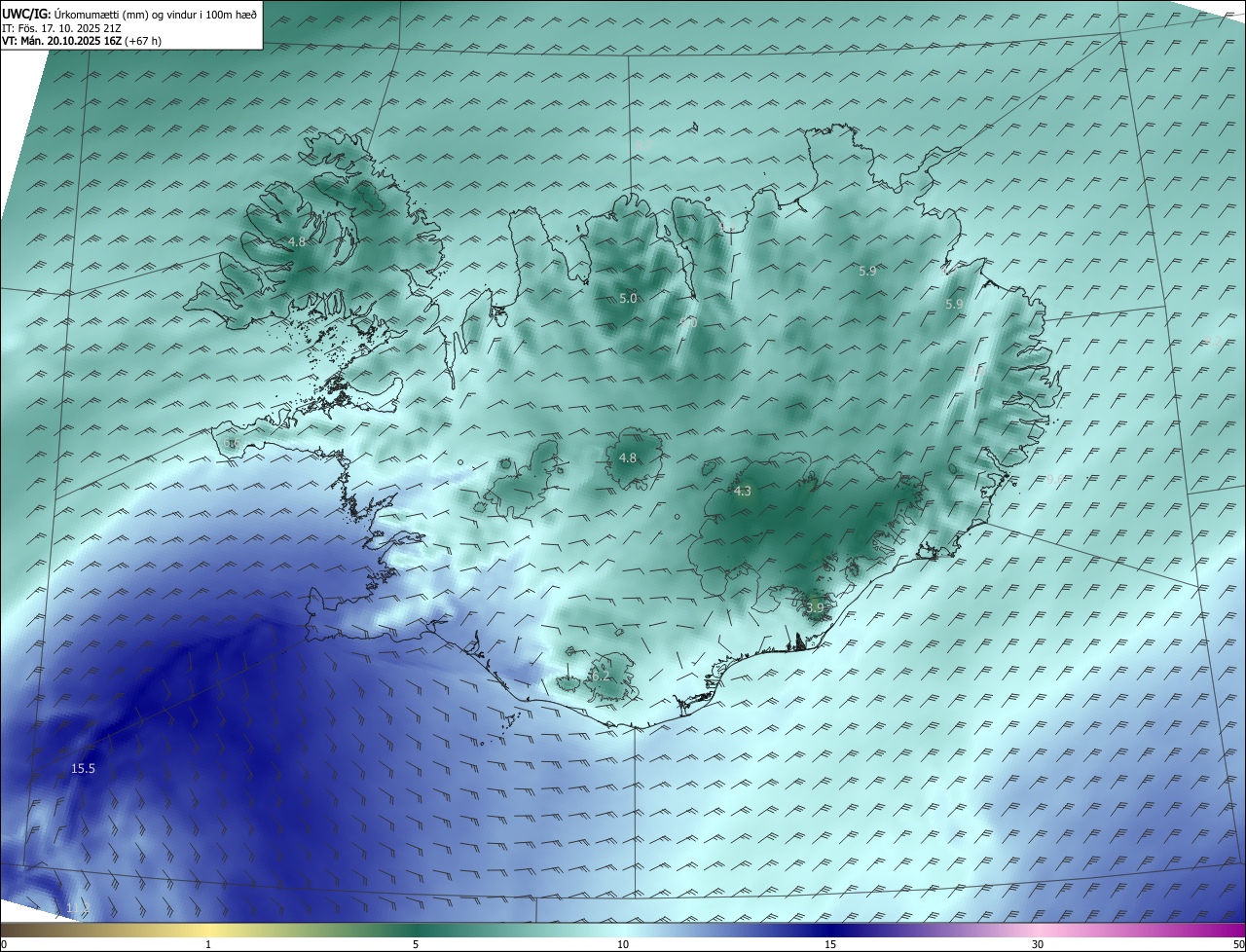Click the colorbar tick label 0
1246x952 pixels.
click(4, 944)
